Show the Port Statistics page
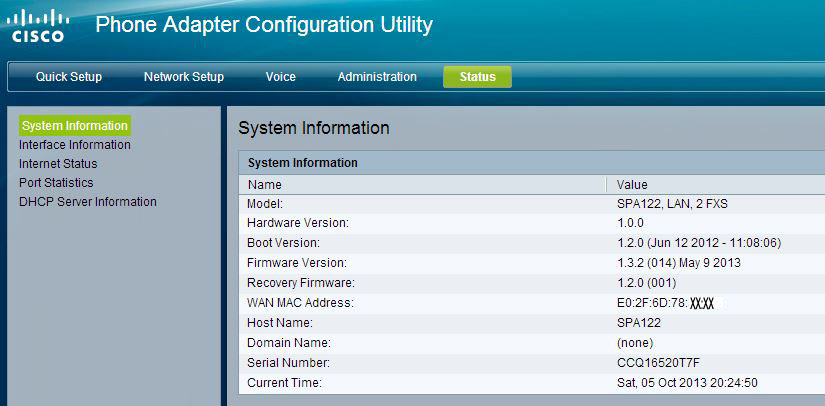825x406 pixels. [56, 183]
